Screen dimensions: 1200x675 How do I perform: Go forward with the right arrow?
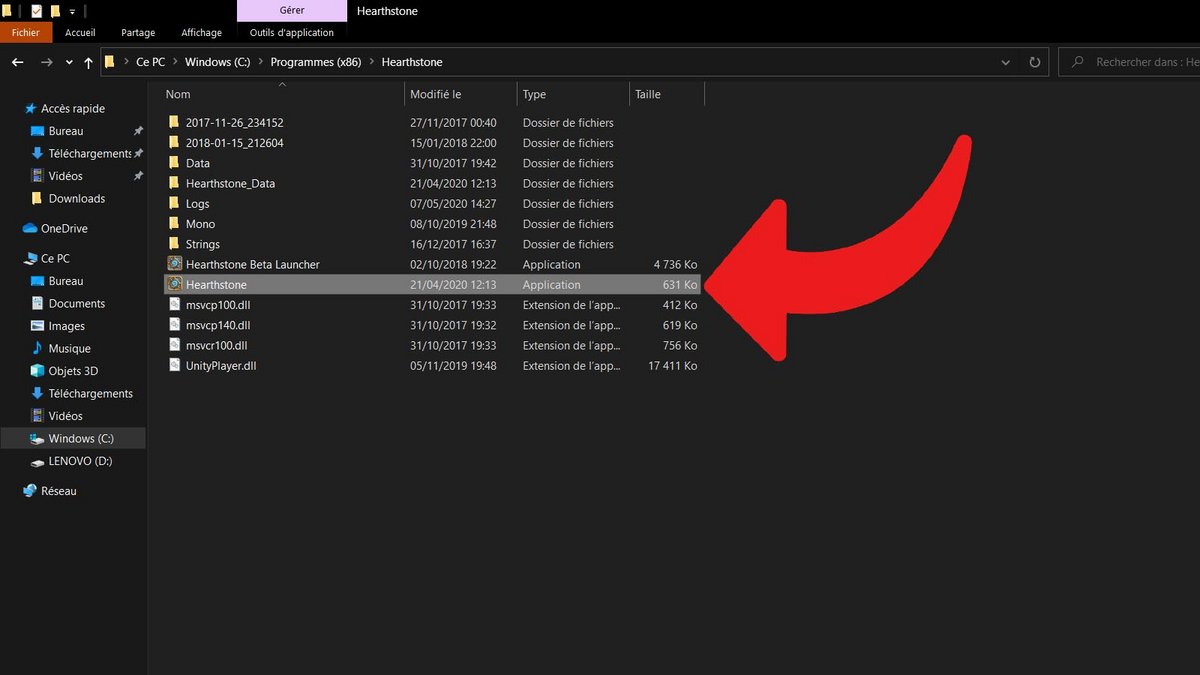[46, 62]
